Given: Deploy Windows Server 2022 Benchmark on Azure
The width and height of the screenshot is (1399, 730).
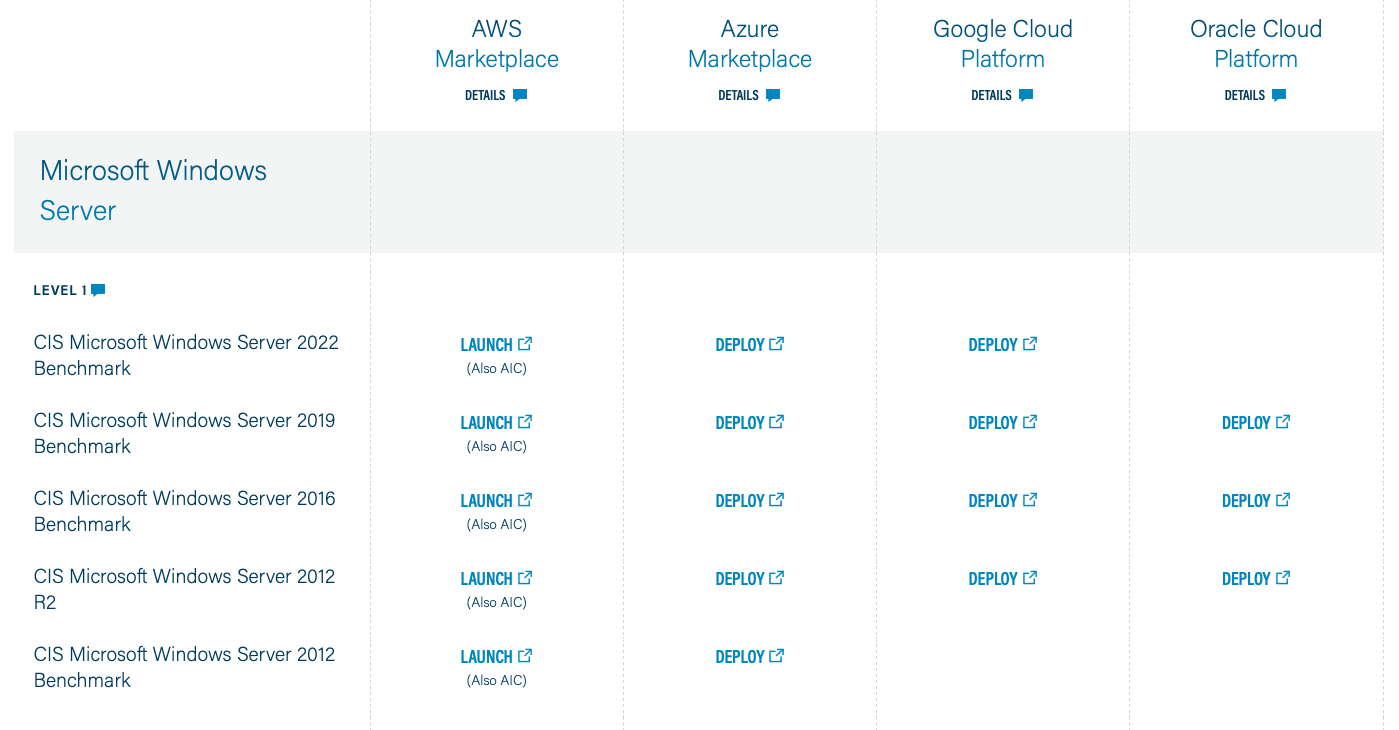Looking at the screenshot, I should (x=740, y=345).
